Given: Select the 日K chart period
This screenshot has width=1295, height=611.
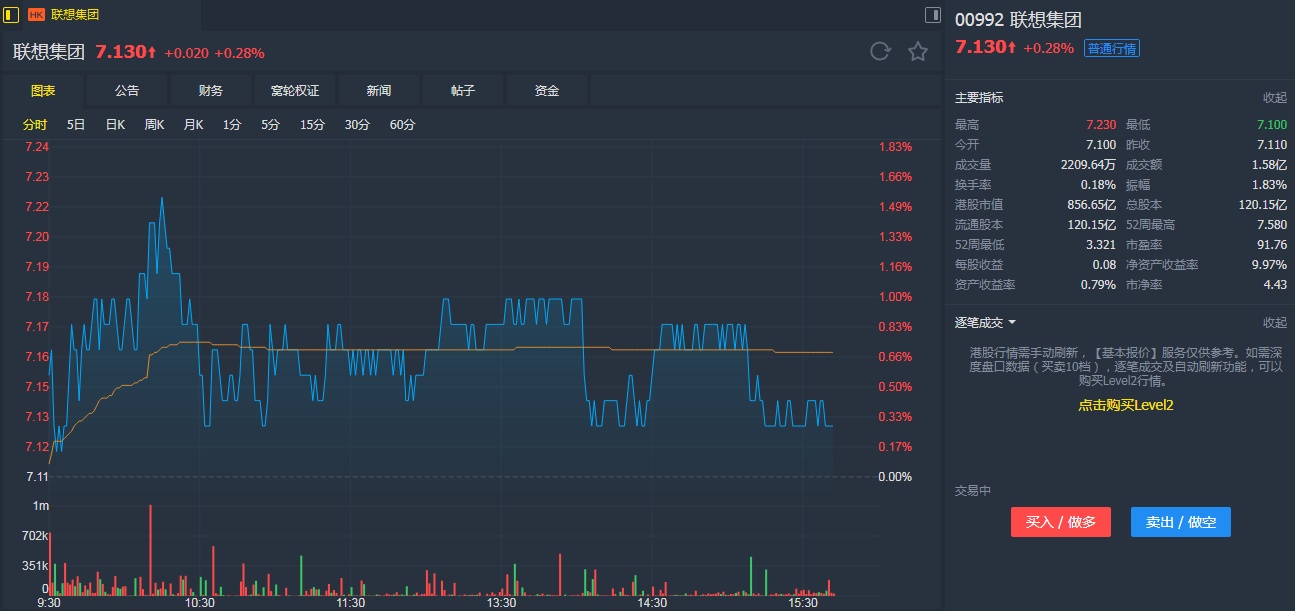Looking at the screenshot, I should coord(115,125).
